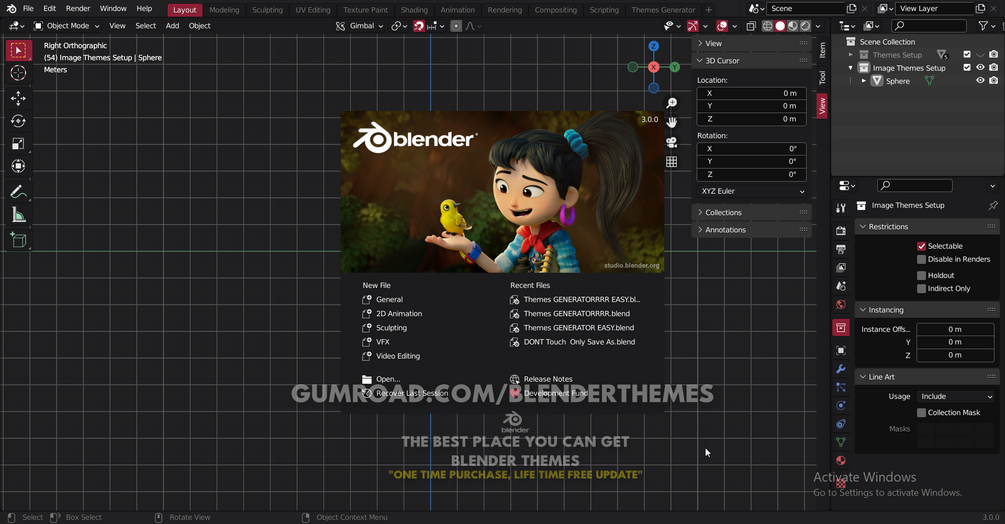Click the viewport pan hand icon
The height and width of the screenshot is (524, 1005).
pos(671,122)
